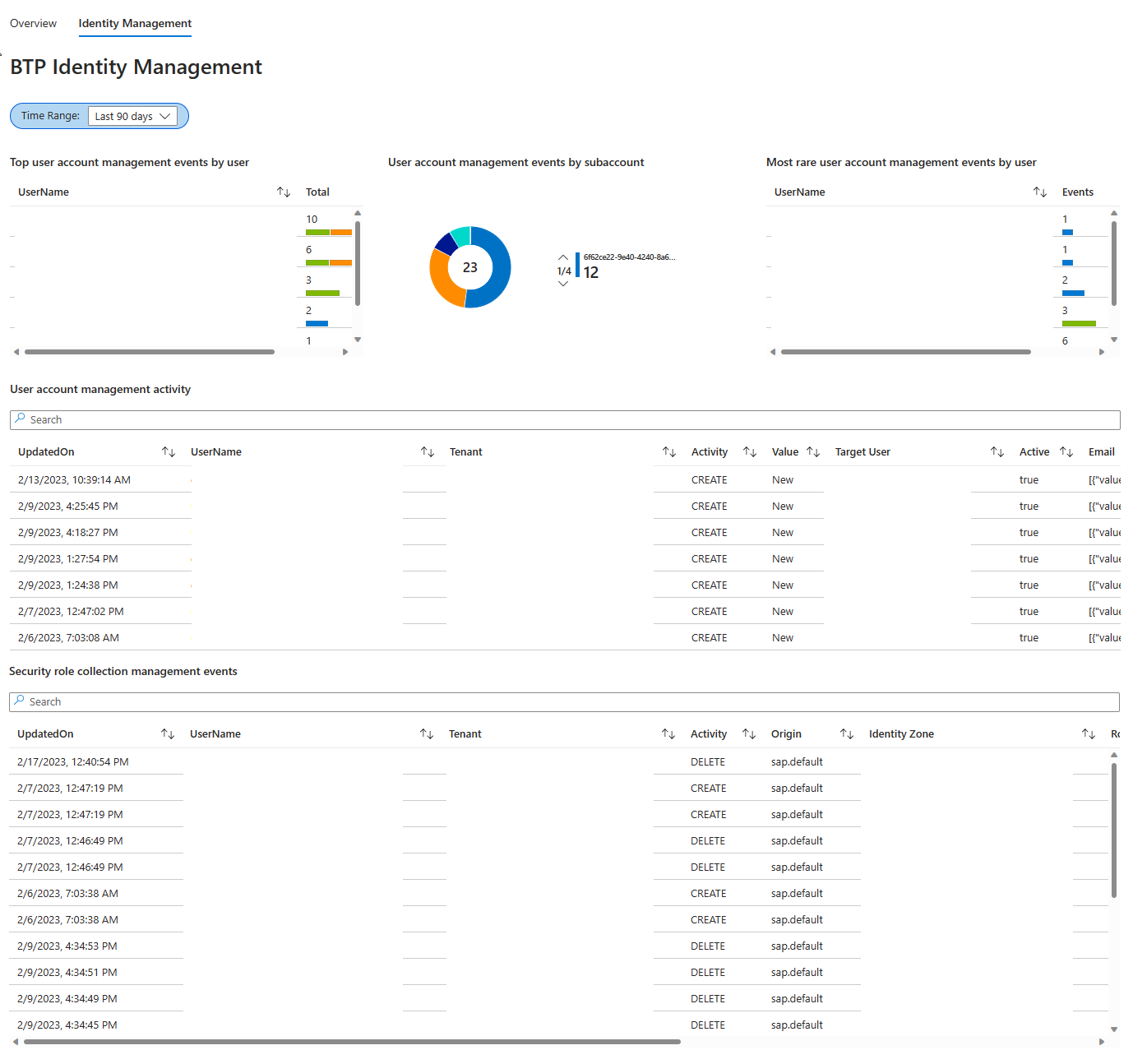Screen dimensions: 1133x1064
Task: Sort user account activity by UserName
Action: (x=428, y=451)
